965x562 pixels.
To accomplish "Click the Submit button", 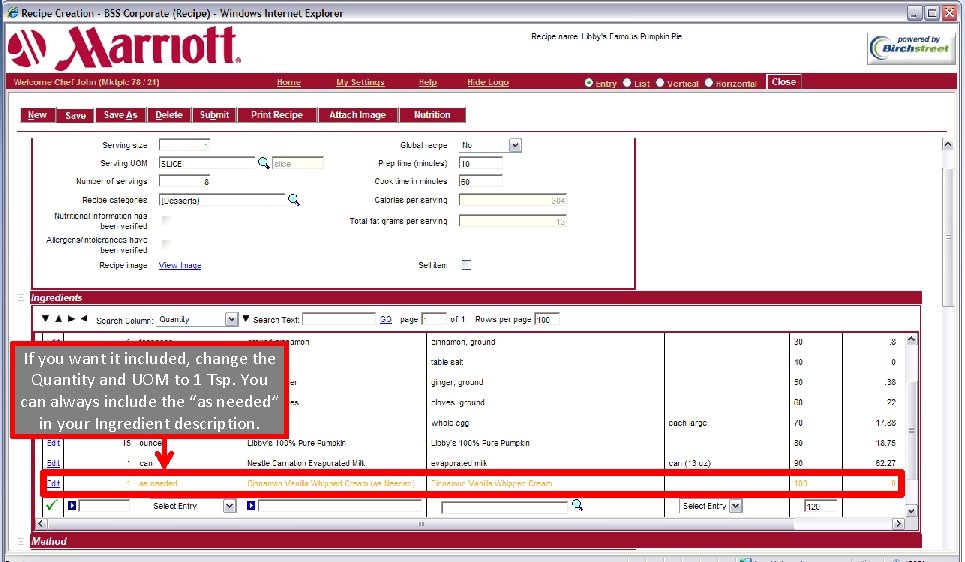I will 214,115.
